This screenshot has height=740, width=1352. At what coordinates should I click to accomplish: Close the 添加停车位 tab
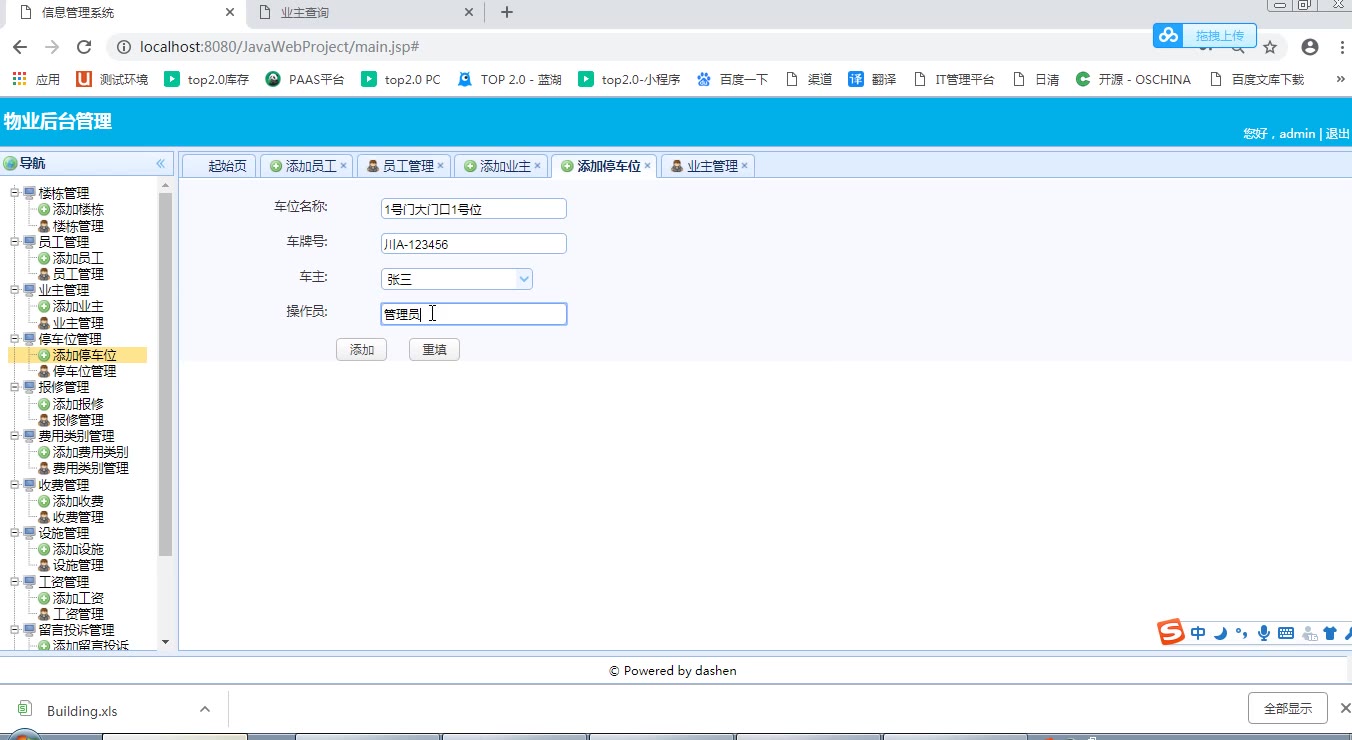[647, 166]
